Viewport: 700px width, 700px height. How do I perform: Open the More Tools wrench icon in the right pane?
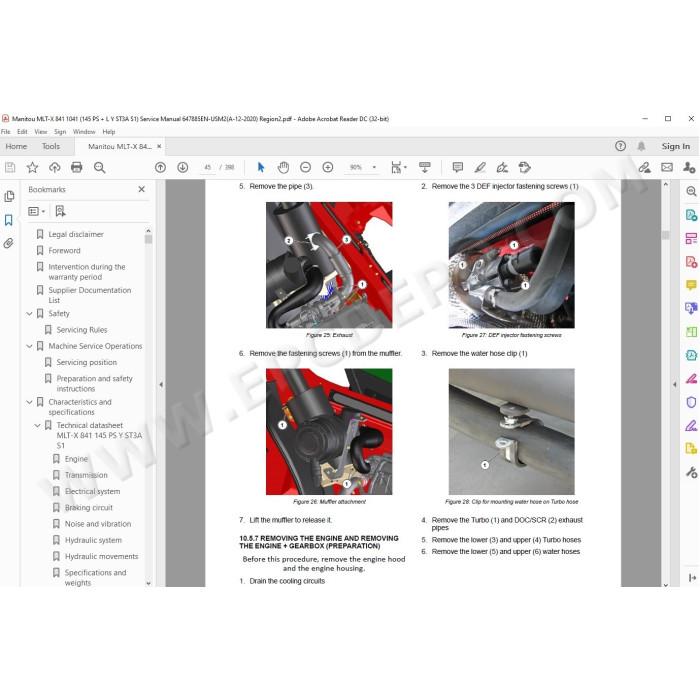691,472
